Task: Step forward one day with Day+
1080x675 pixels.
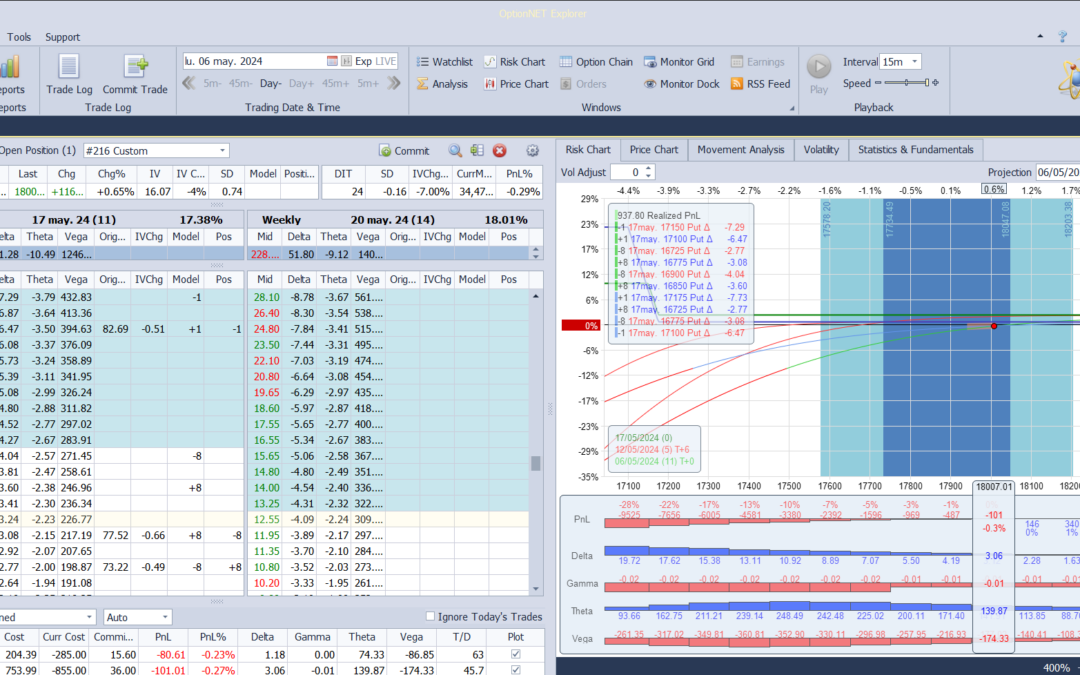Action: coord(301,83)
